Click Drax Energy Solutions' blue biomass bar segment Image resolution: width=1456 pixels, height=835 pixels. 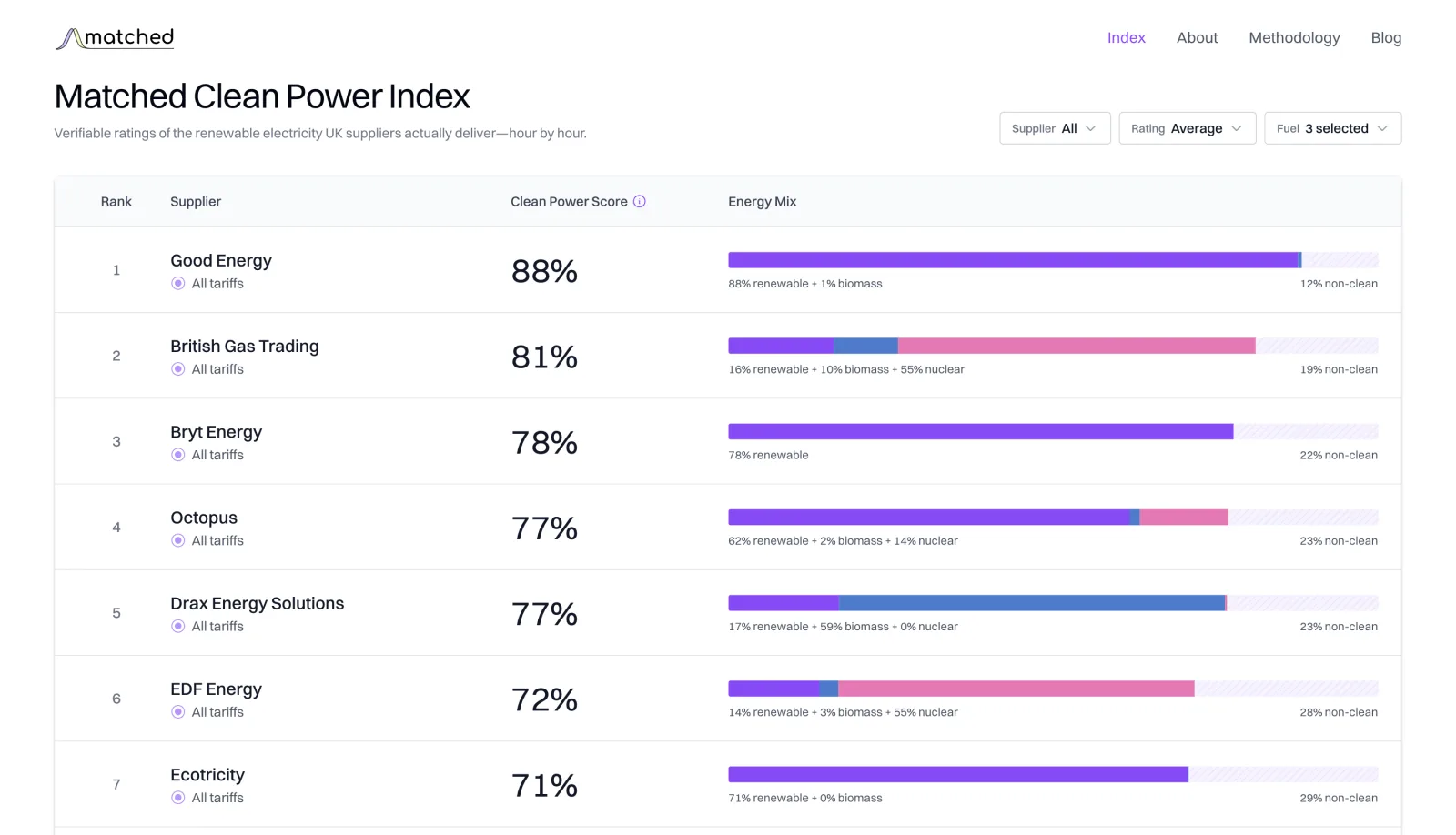click(1032, 603)
